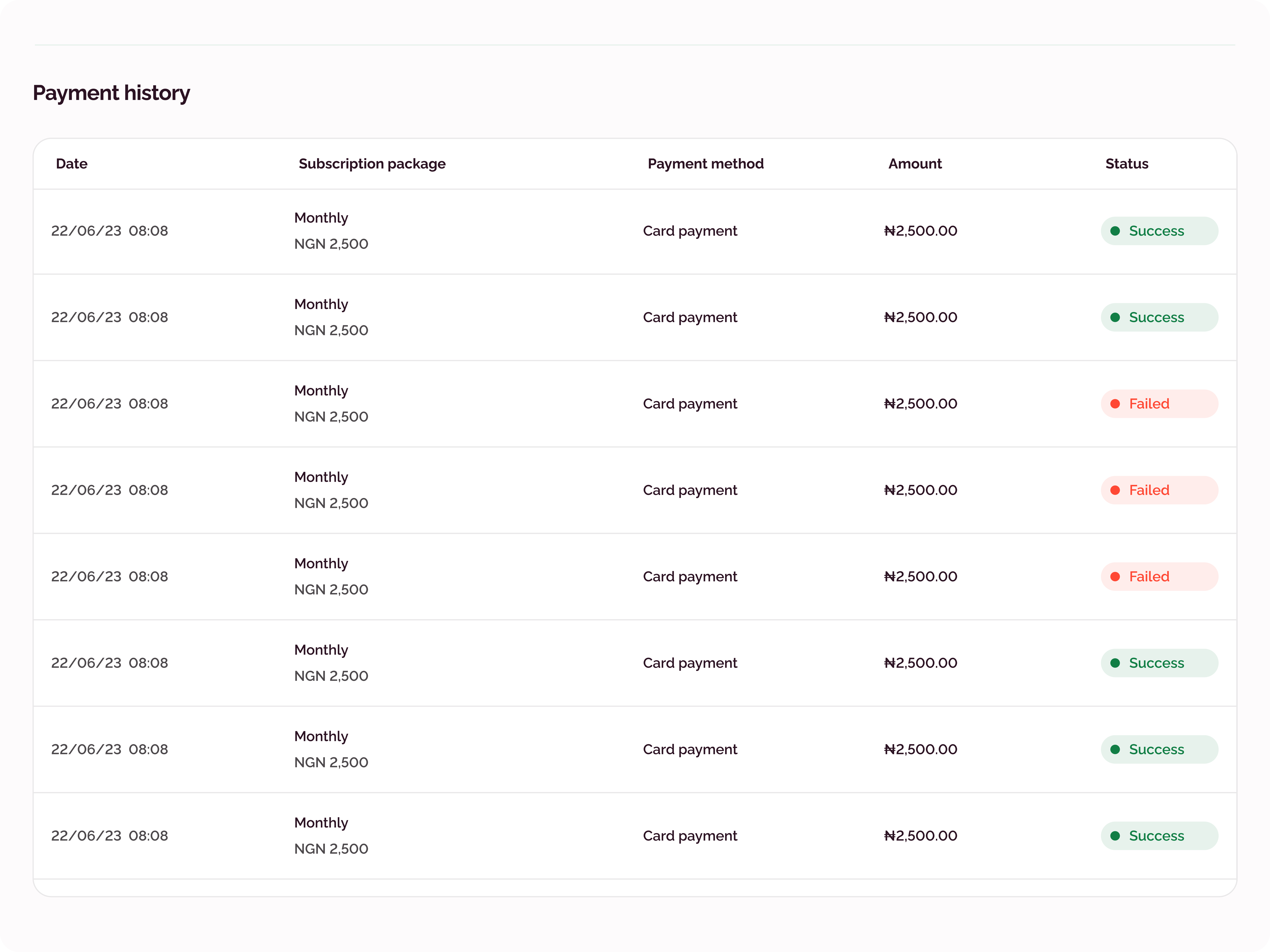Click the ₦2,500.00 amount in last row
This screenshot has width=1270, height=952.
point(920,836)
